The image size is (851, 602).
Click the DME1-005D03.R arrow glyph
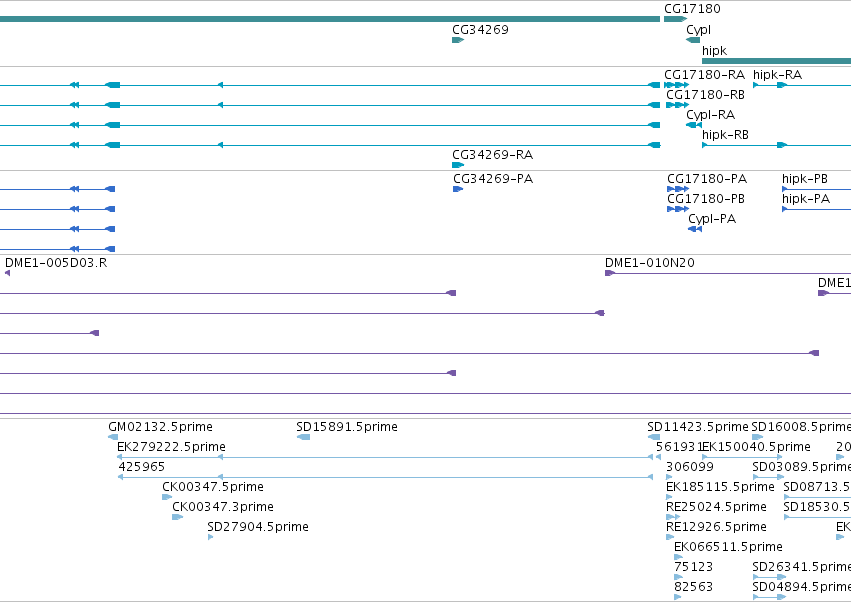[x=8, y=273]
